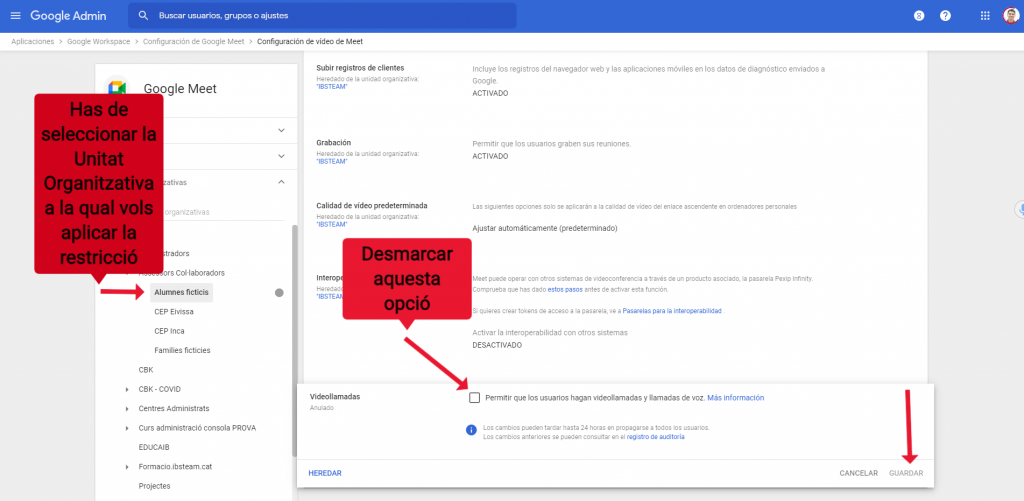Open the Más información link
This screenshot has width=1024, height=501.
pyautogui.click(x=735, y=398)
